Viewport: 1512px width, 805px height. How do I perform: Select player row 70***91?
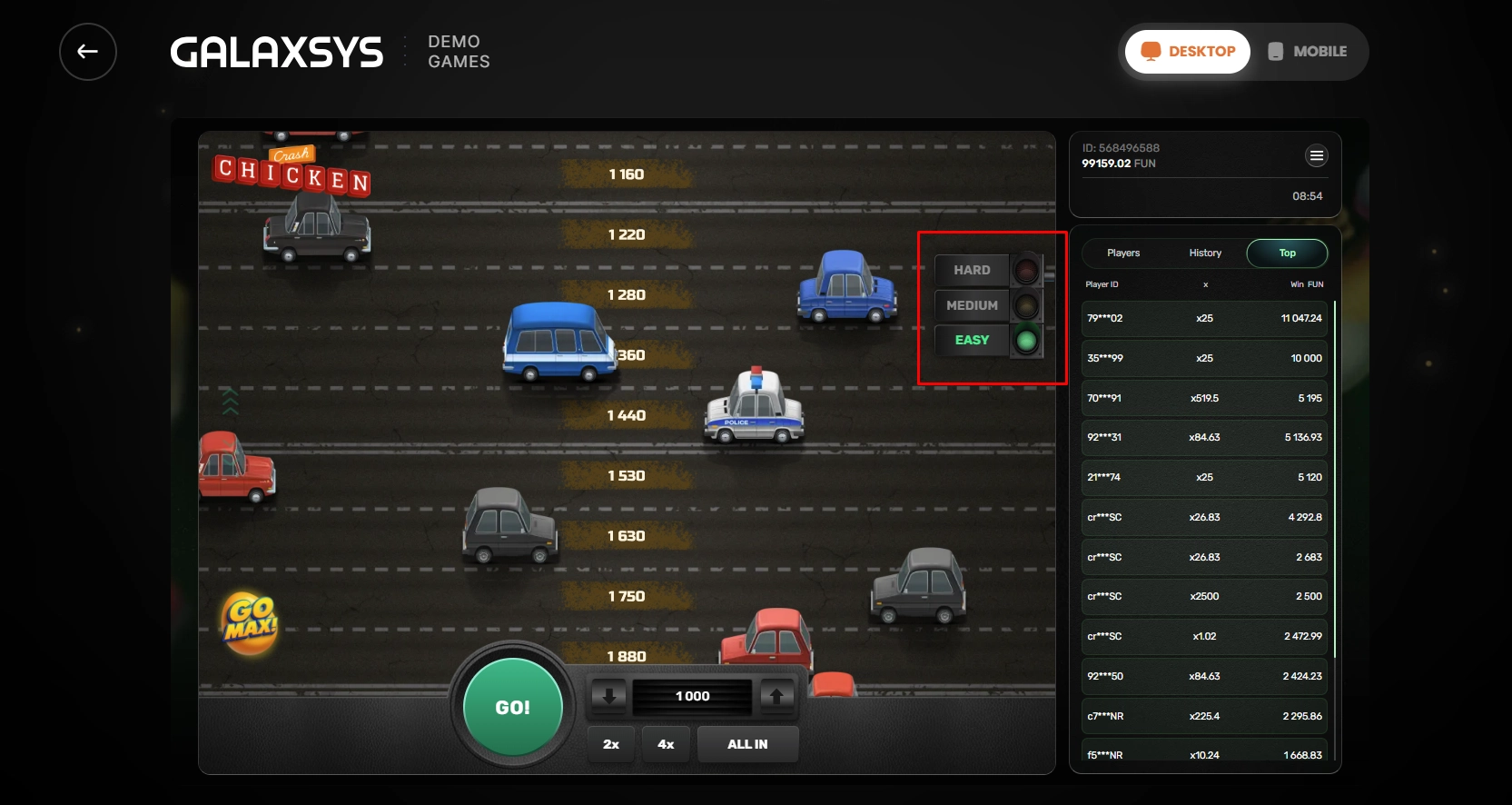1204,398
